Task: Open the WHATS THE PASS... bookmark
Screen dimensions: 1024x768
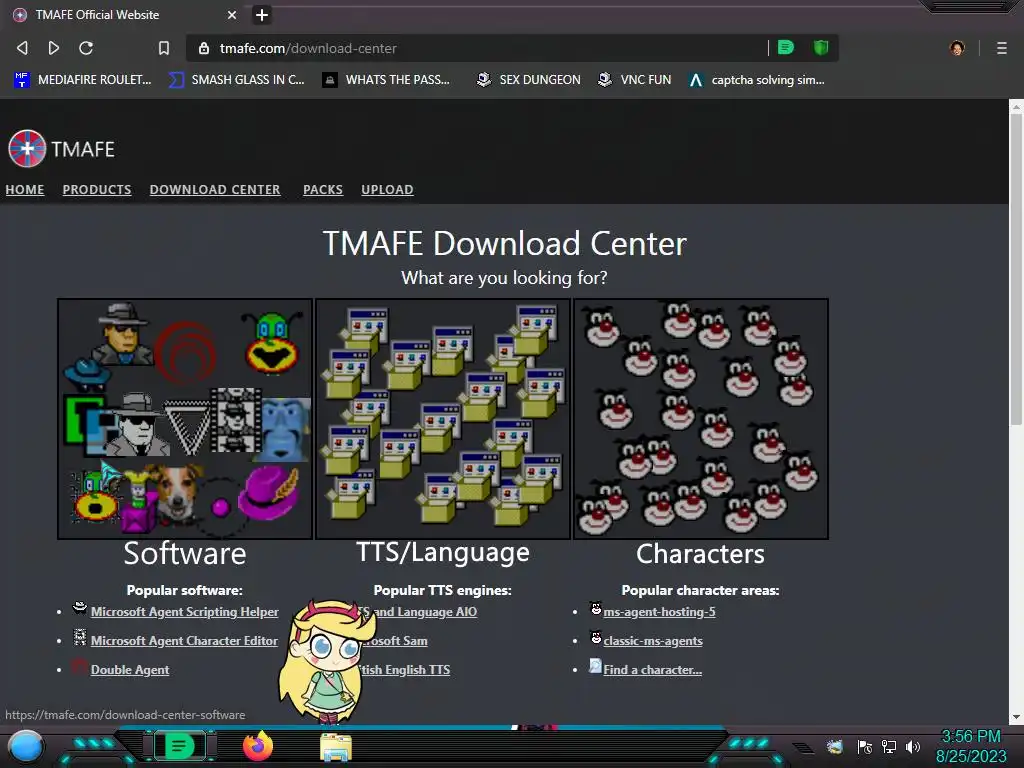Action: click(387, 80)
